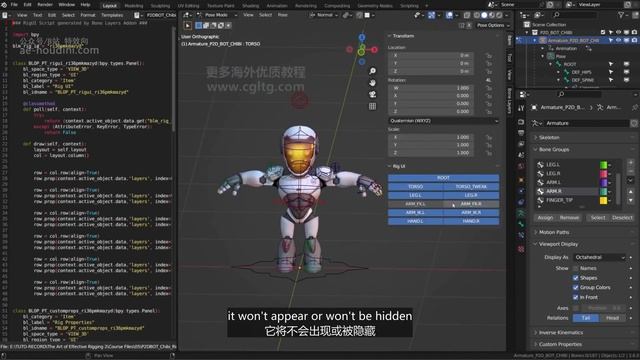Toggle camera view icon in viewport

372,95
